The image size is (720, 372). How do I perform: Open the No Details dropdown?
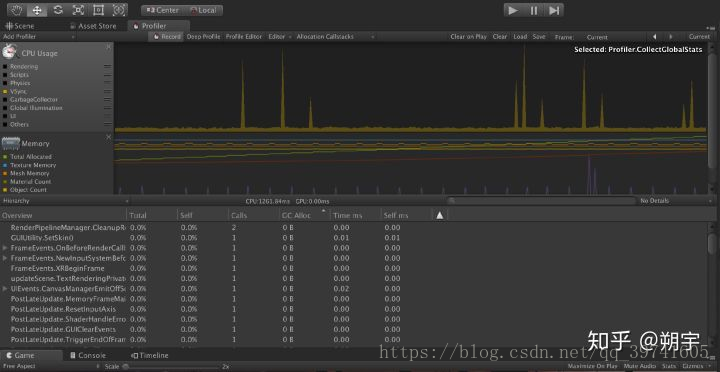point(675,201)
